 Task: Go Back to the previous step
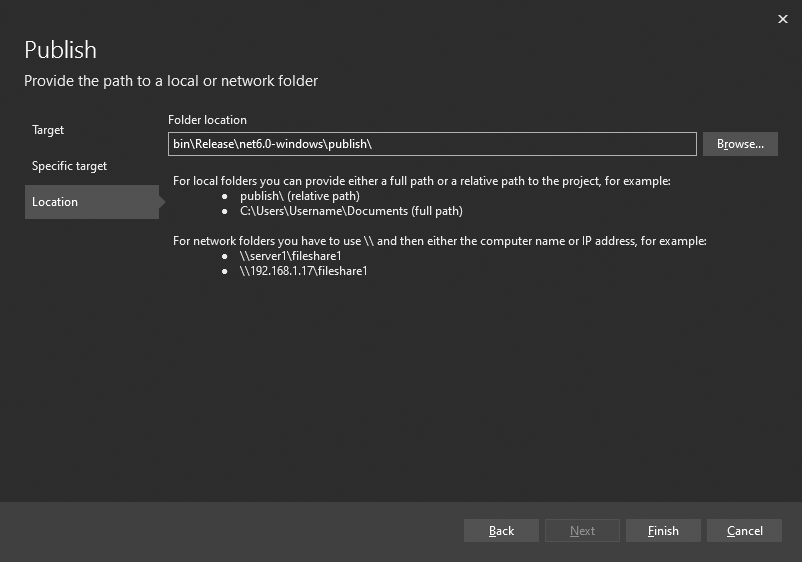pyautogui.click(x=501, y=531)
